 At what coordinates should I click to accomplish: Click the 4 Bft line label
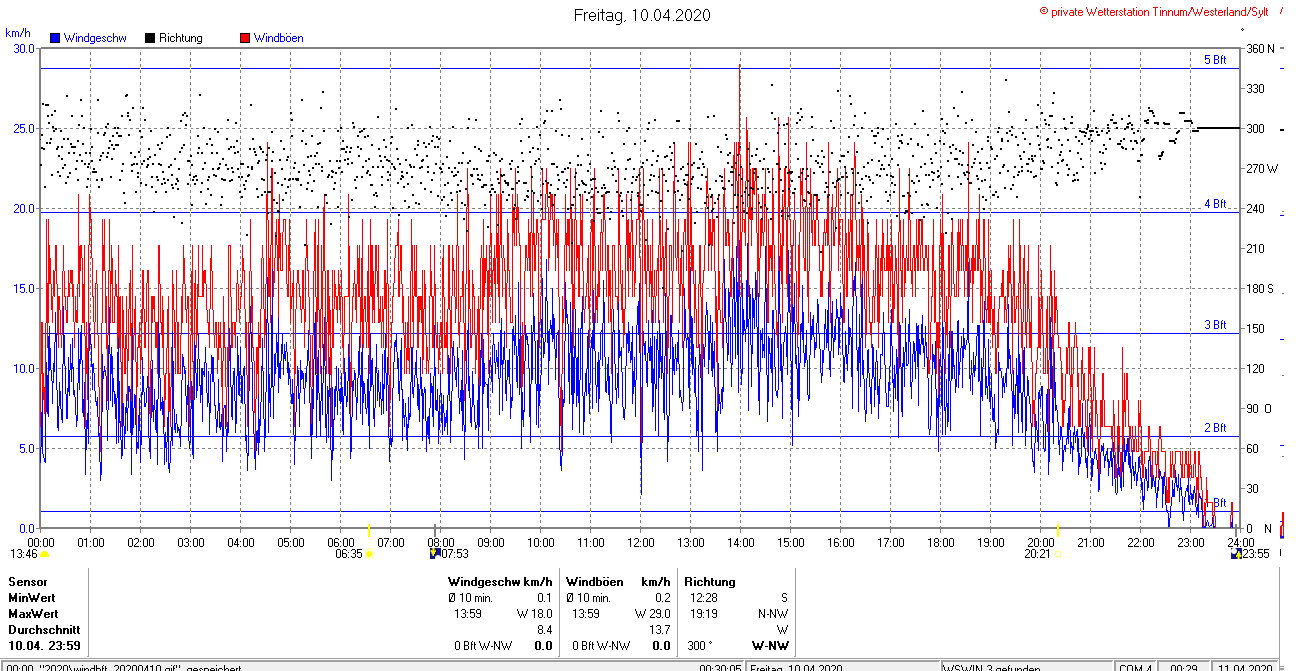pyautogui.click(x=1215, y=204)
